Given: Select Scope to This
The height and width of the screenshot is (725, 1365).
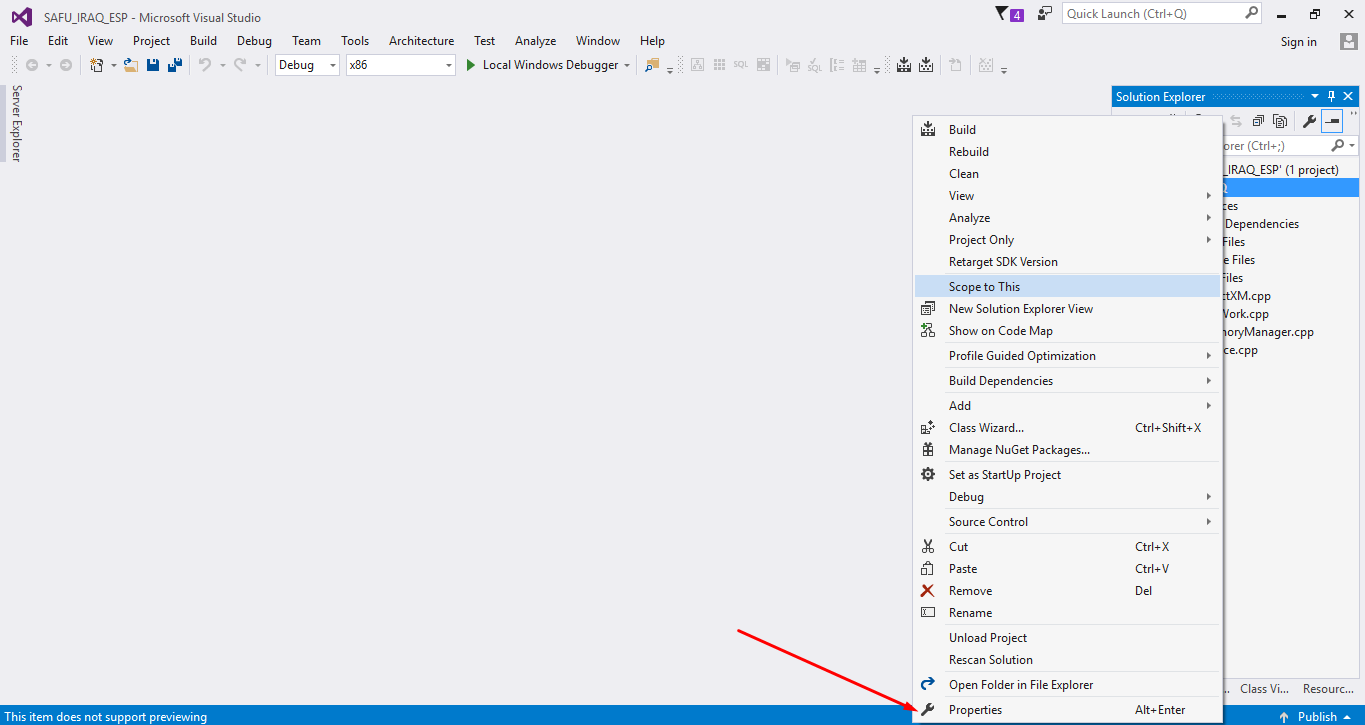Looking at the screenshot, I should 1067,287.
